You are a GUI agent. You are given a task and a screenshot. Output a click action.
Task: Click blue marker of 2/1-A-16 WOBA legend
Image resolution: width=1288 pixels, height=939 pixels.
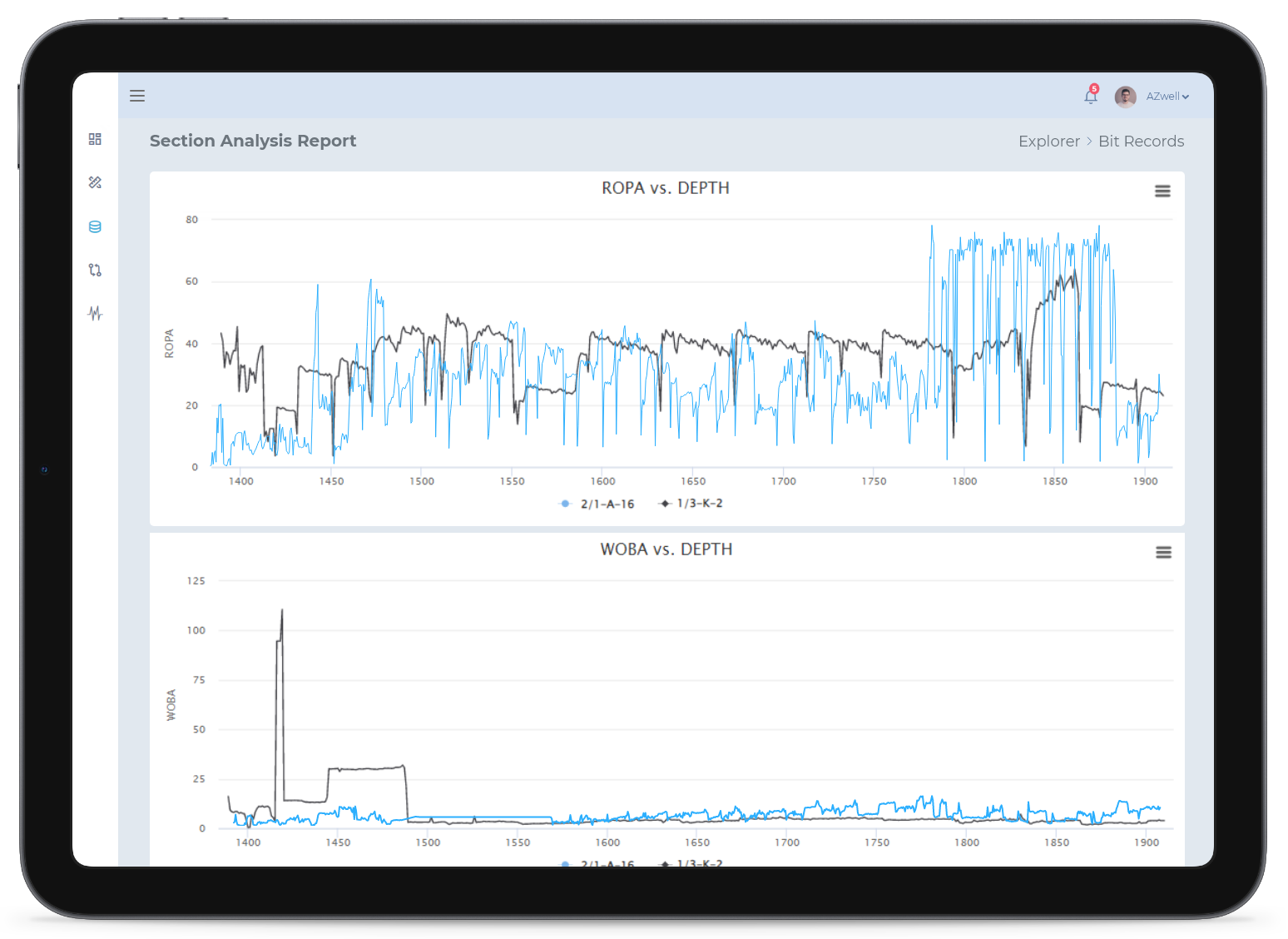(x=566, y=863)
